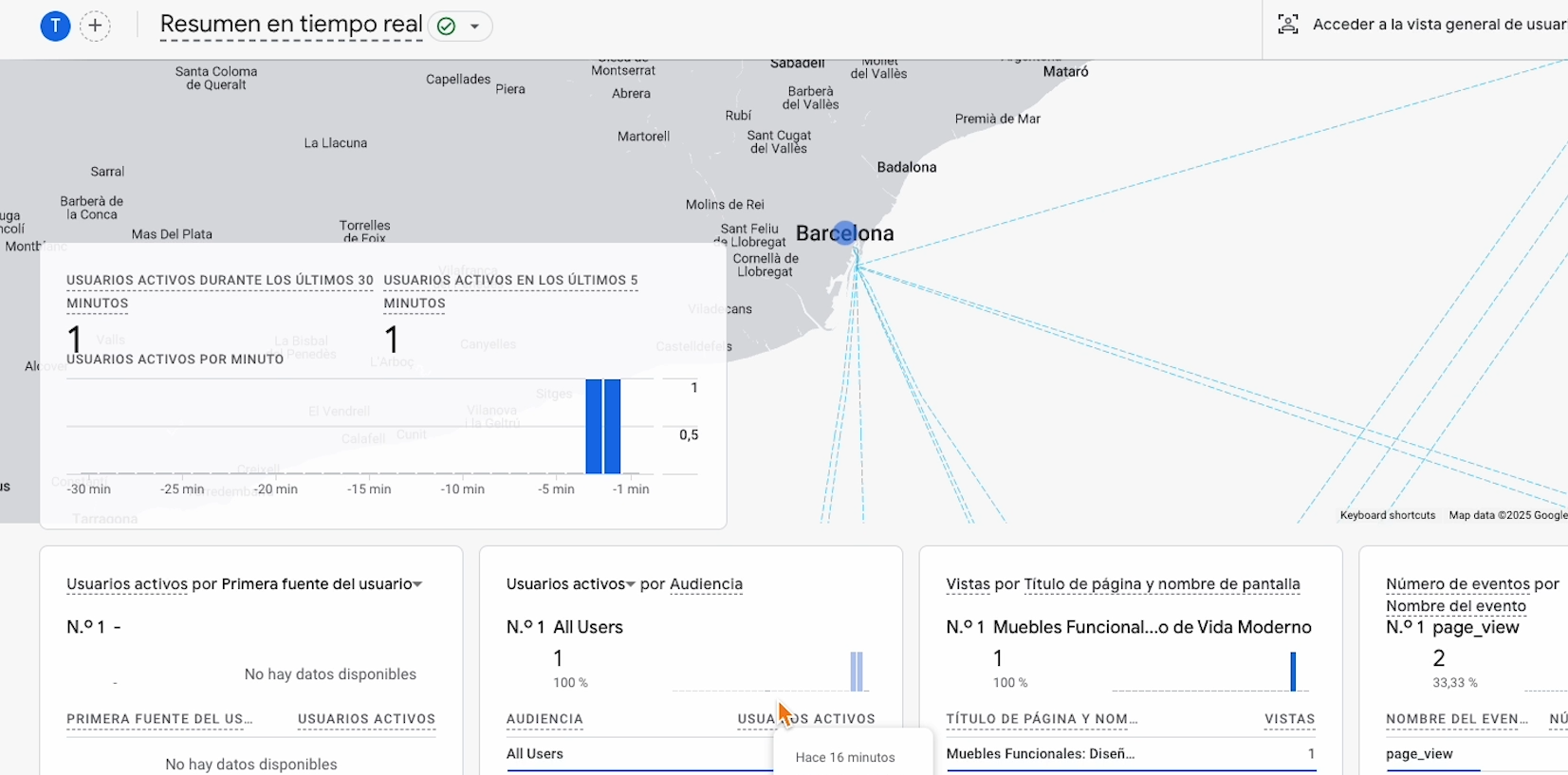Click the Map data ©2025 Google text

(1506, 515)
